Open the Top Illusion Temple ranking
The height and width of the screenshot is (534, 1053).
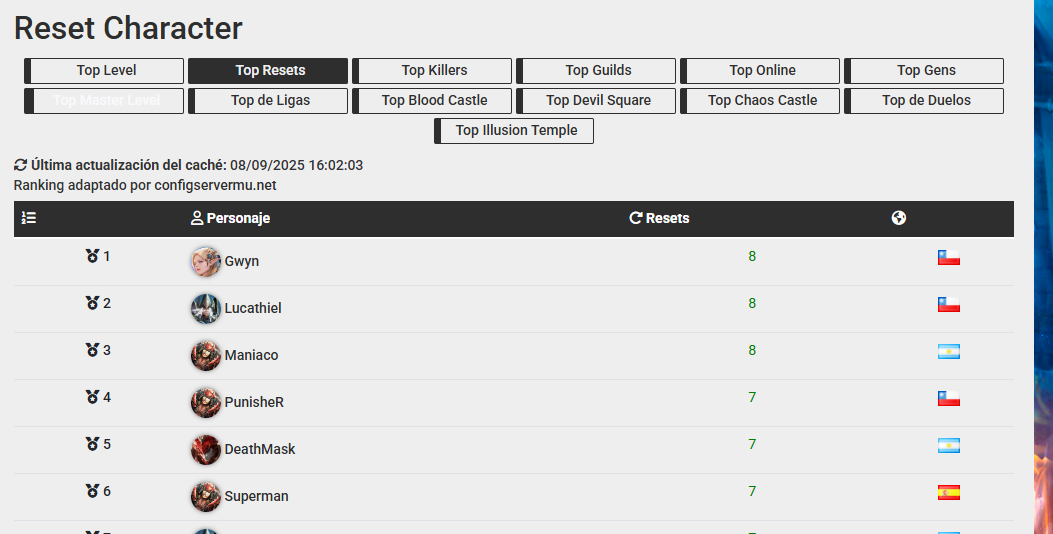pos(516,131)
